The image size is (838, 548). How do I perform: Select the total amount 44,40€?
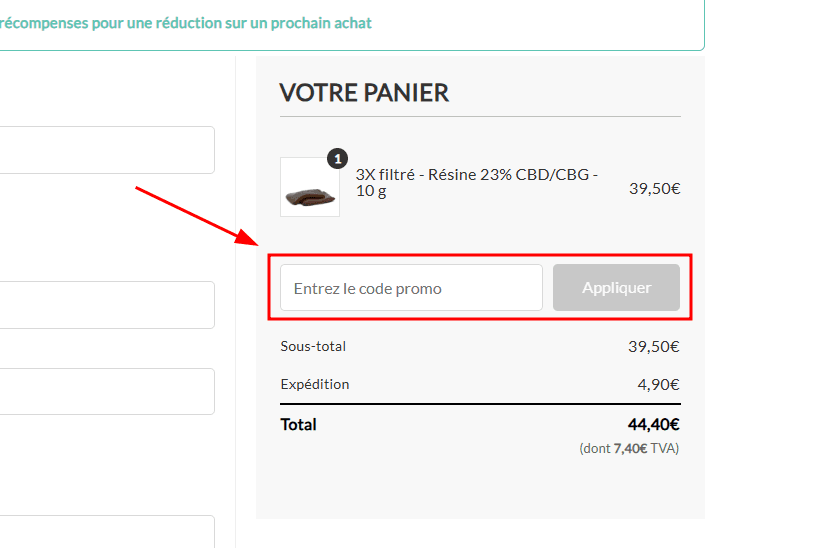click(x=654, y=424)
